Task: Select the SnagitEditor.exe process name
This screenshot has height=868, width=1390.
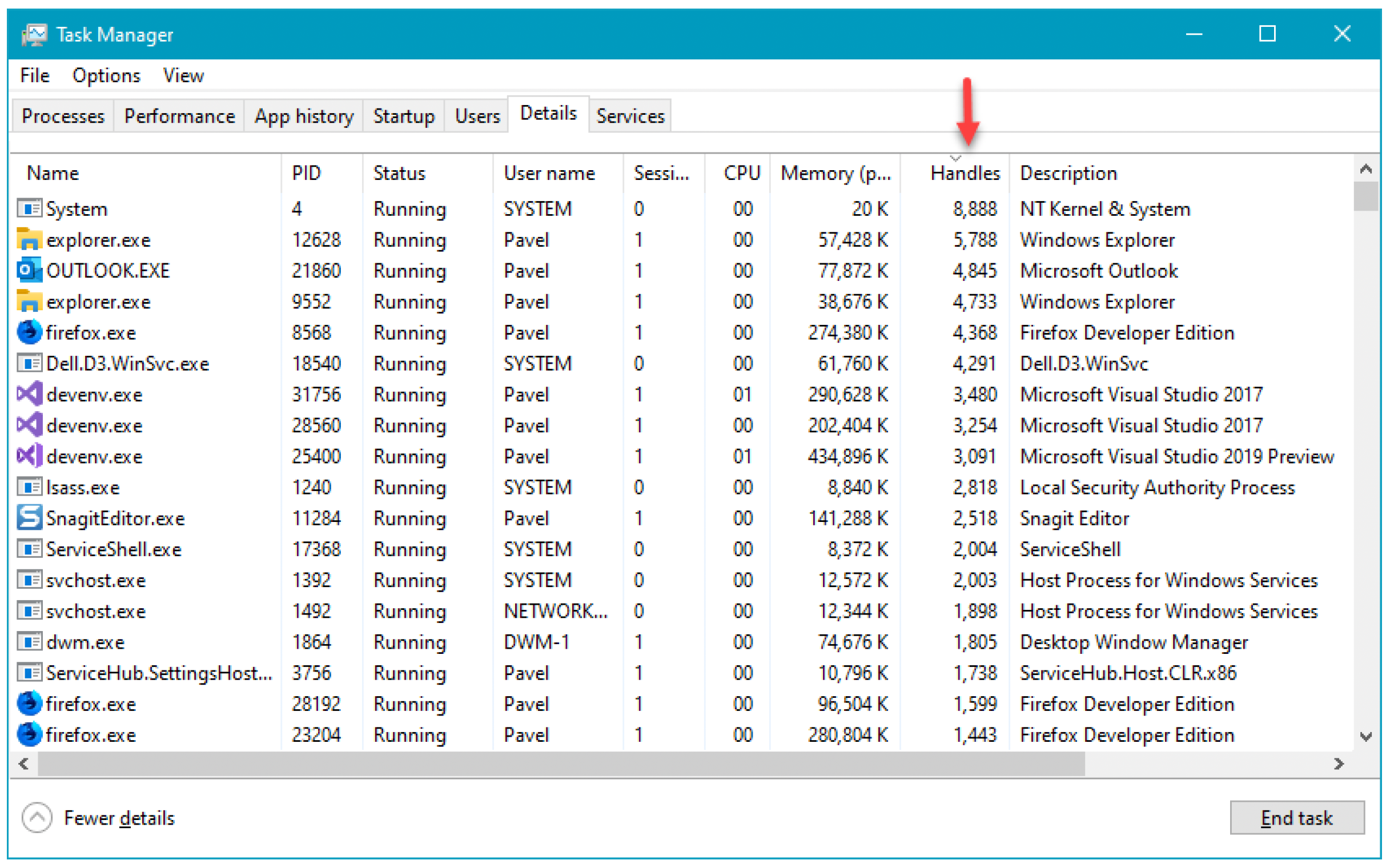Action: (115, 519)
